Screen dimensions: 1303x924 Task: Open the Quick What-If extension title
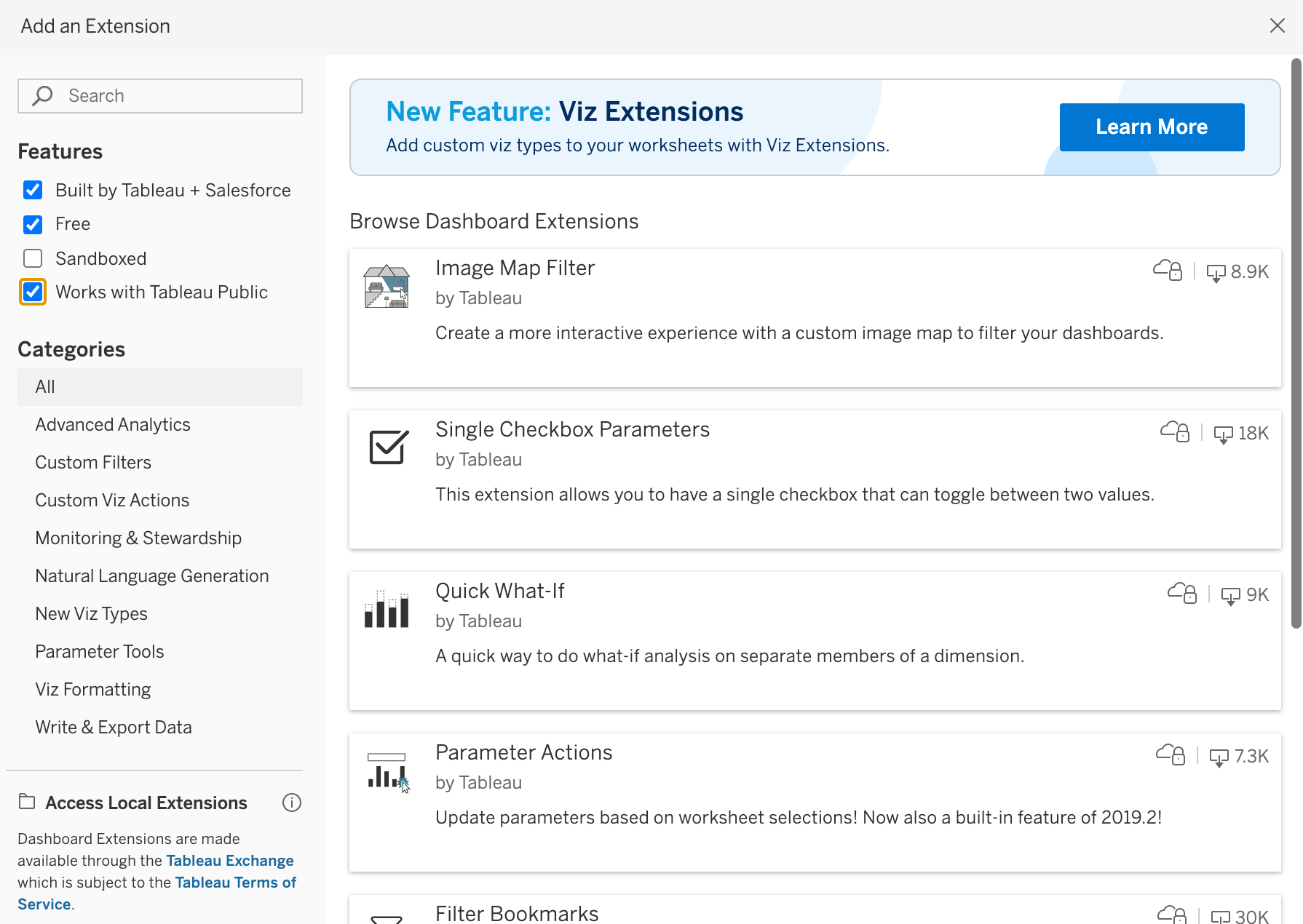tap(499, 592)
